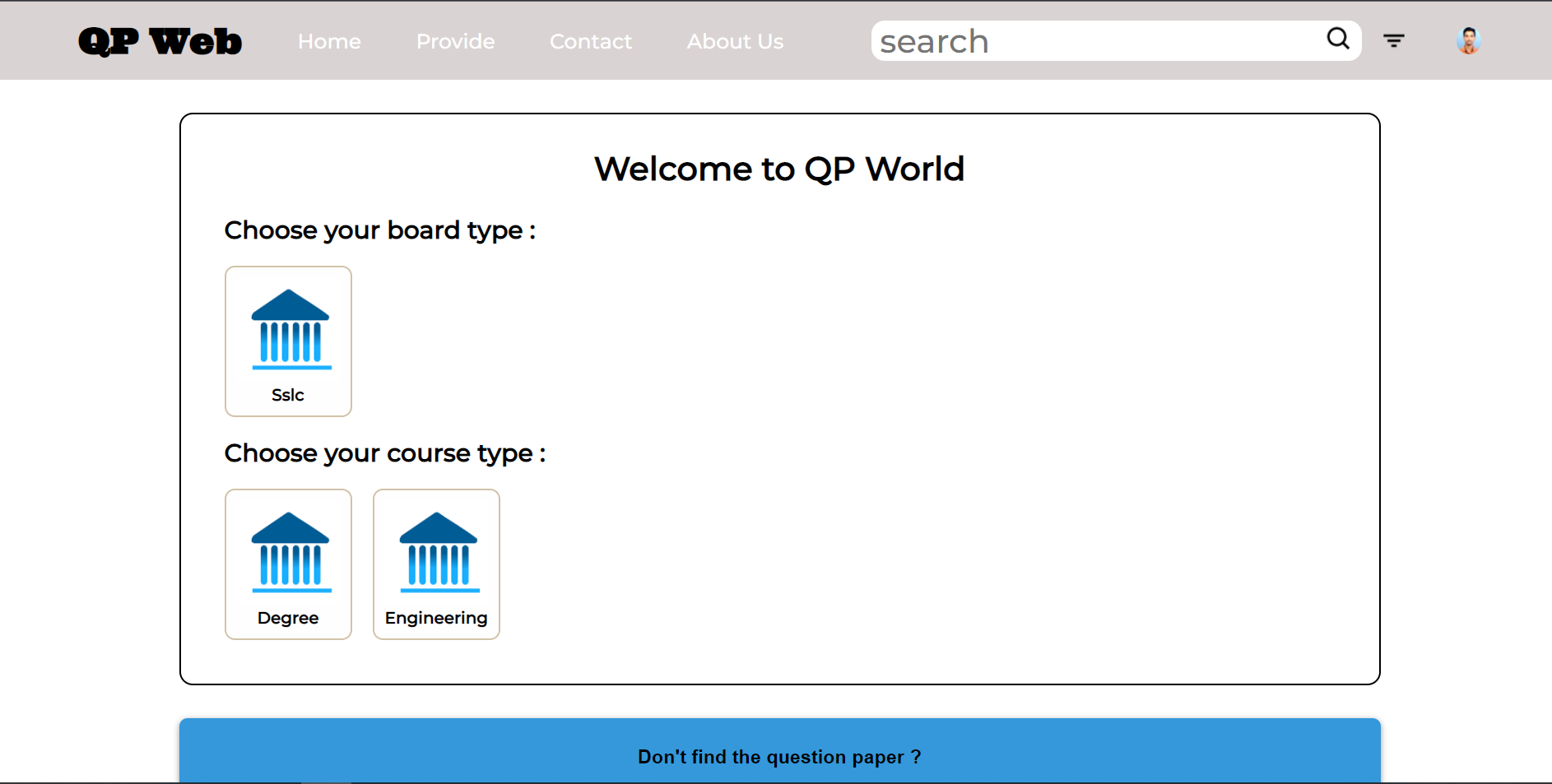Click the building icon on Sslc card

click(288, 331)
